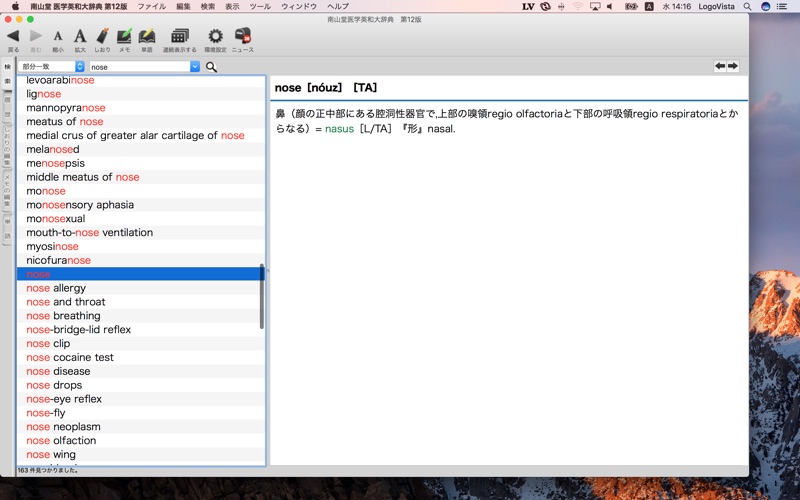Open the ヘルプ menu
Screen dimensions: 800x500
(x=338, y=7)
